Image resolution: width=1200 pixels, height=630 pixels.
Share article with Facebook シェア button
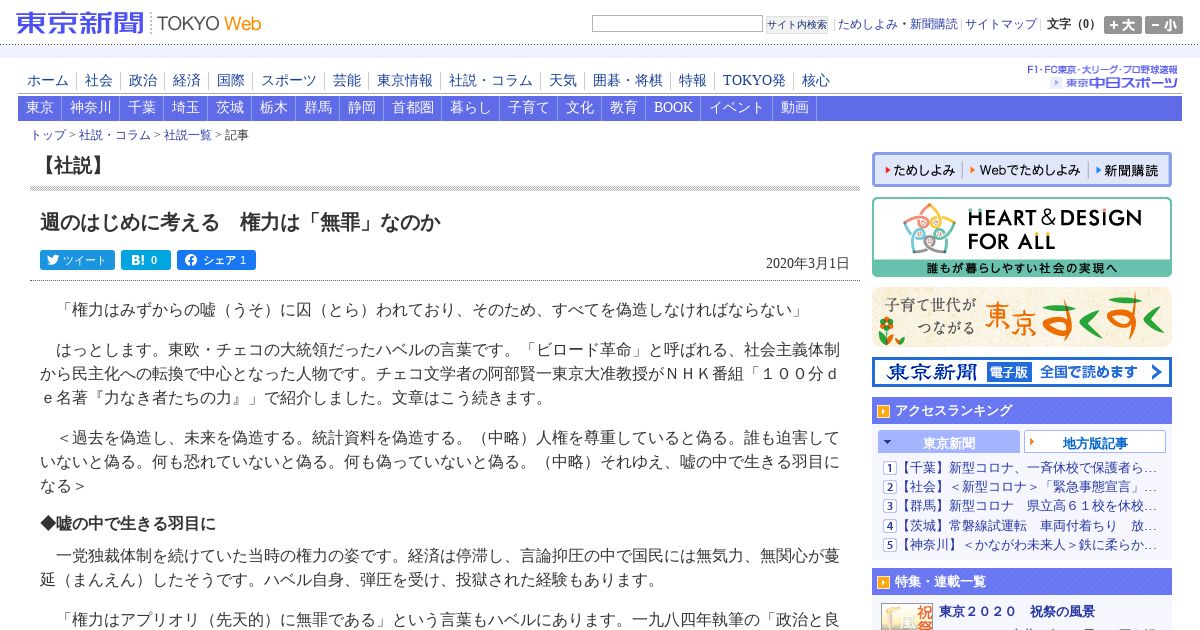216,260
